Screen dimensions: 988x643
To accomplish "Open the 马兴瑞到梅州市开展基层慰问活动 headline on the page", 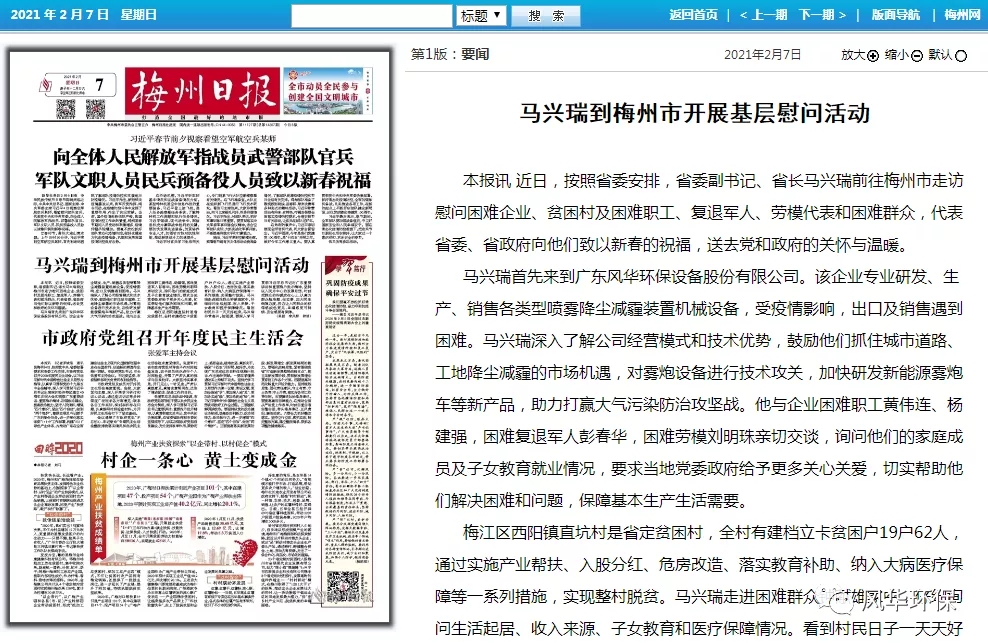I will [x=172, y=266].
